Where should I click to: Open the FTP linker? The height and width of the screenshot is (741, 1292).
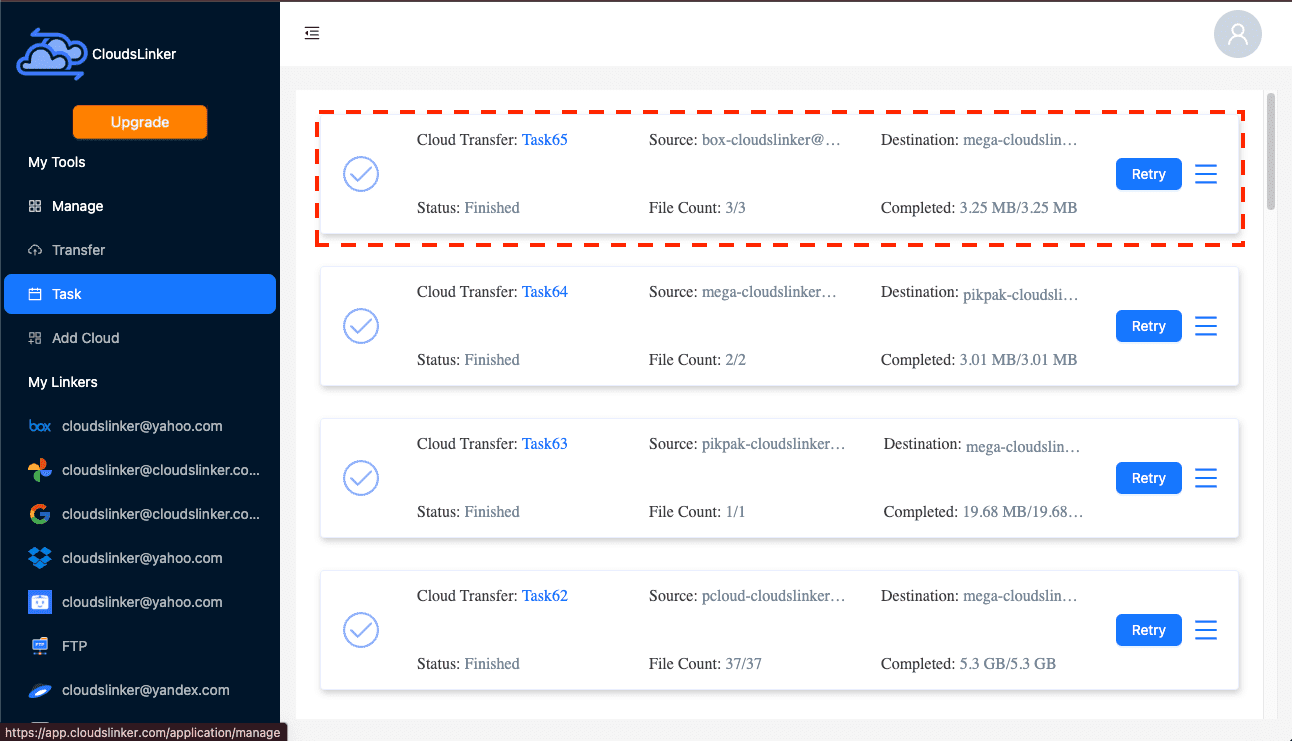tap(139, 646)
